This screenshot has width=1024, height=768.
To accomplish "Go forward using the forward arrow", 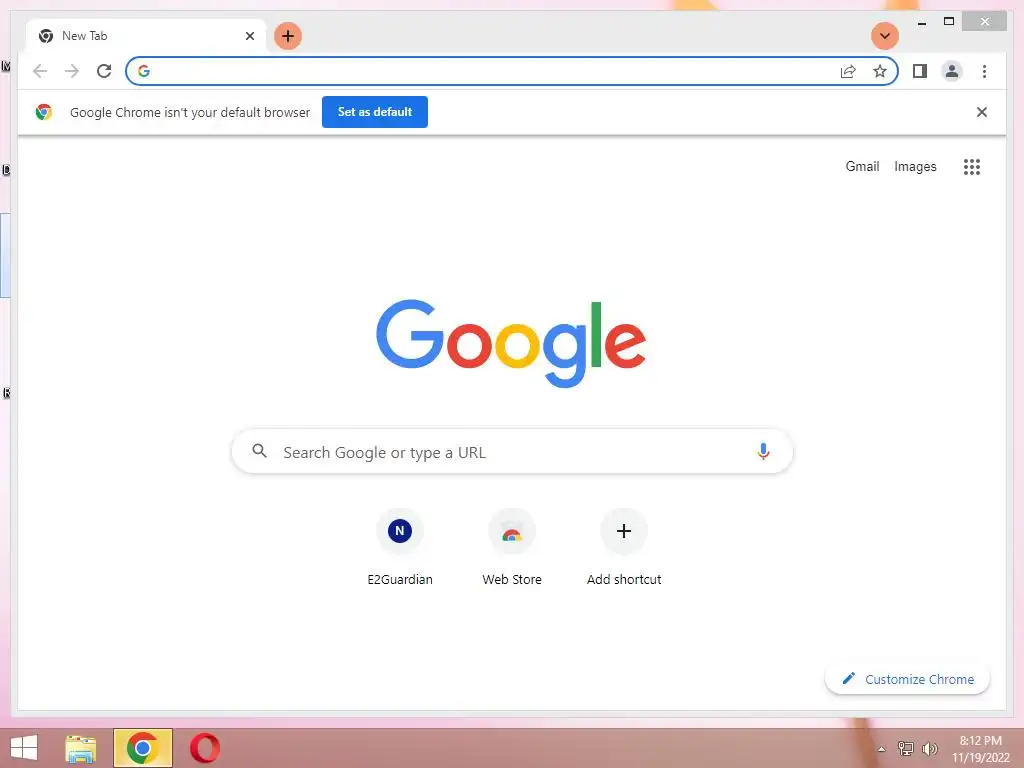I will pyautogui.click(x=72, y=71).
